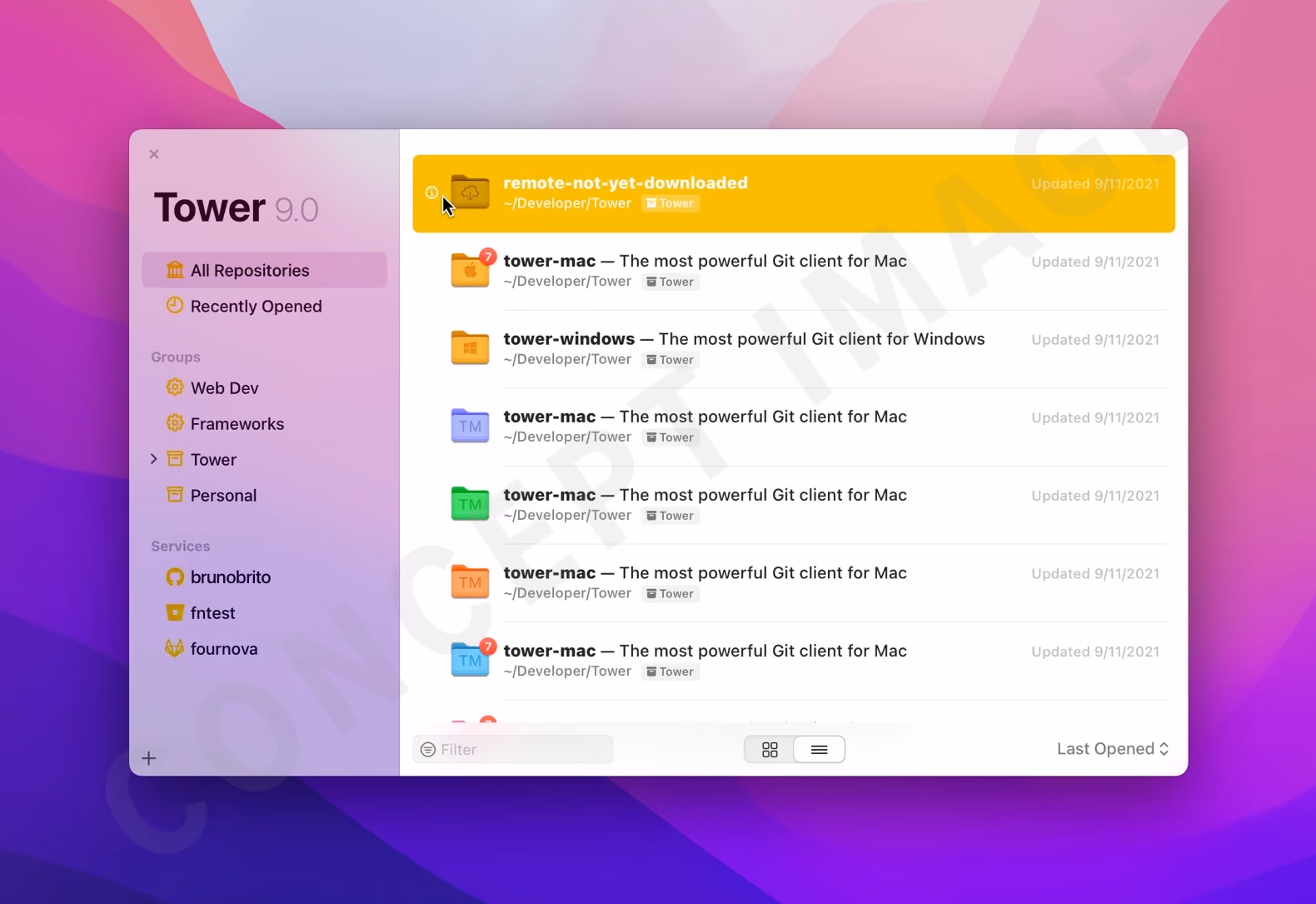Click the Web Dev gear icon

point(175,387)
